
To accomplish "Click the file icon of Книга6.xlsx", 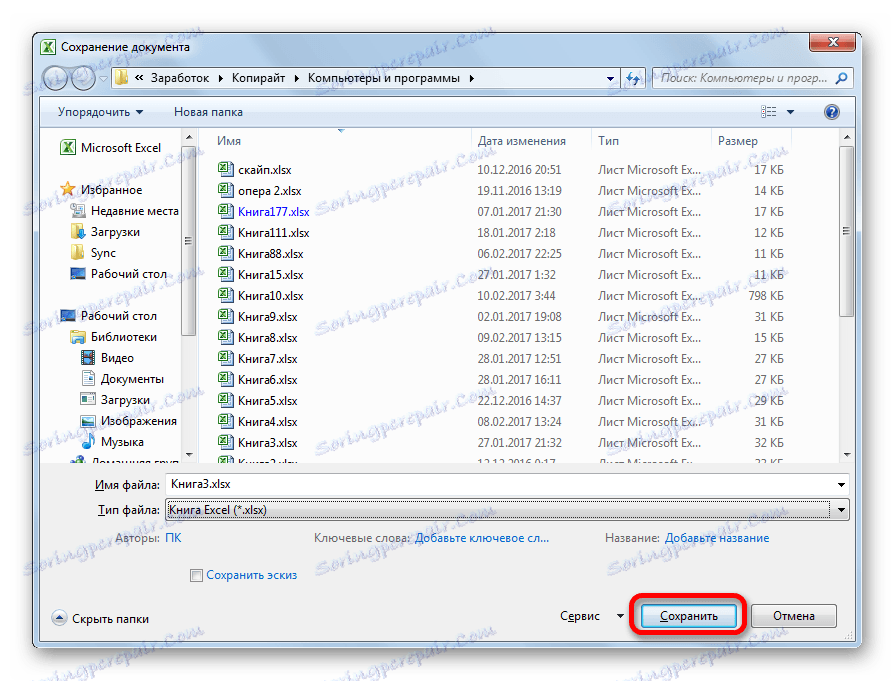I will 225,379.
